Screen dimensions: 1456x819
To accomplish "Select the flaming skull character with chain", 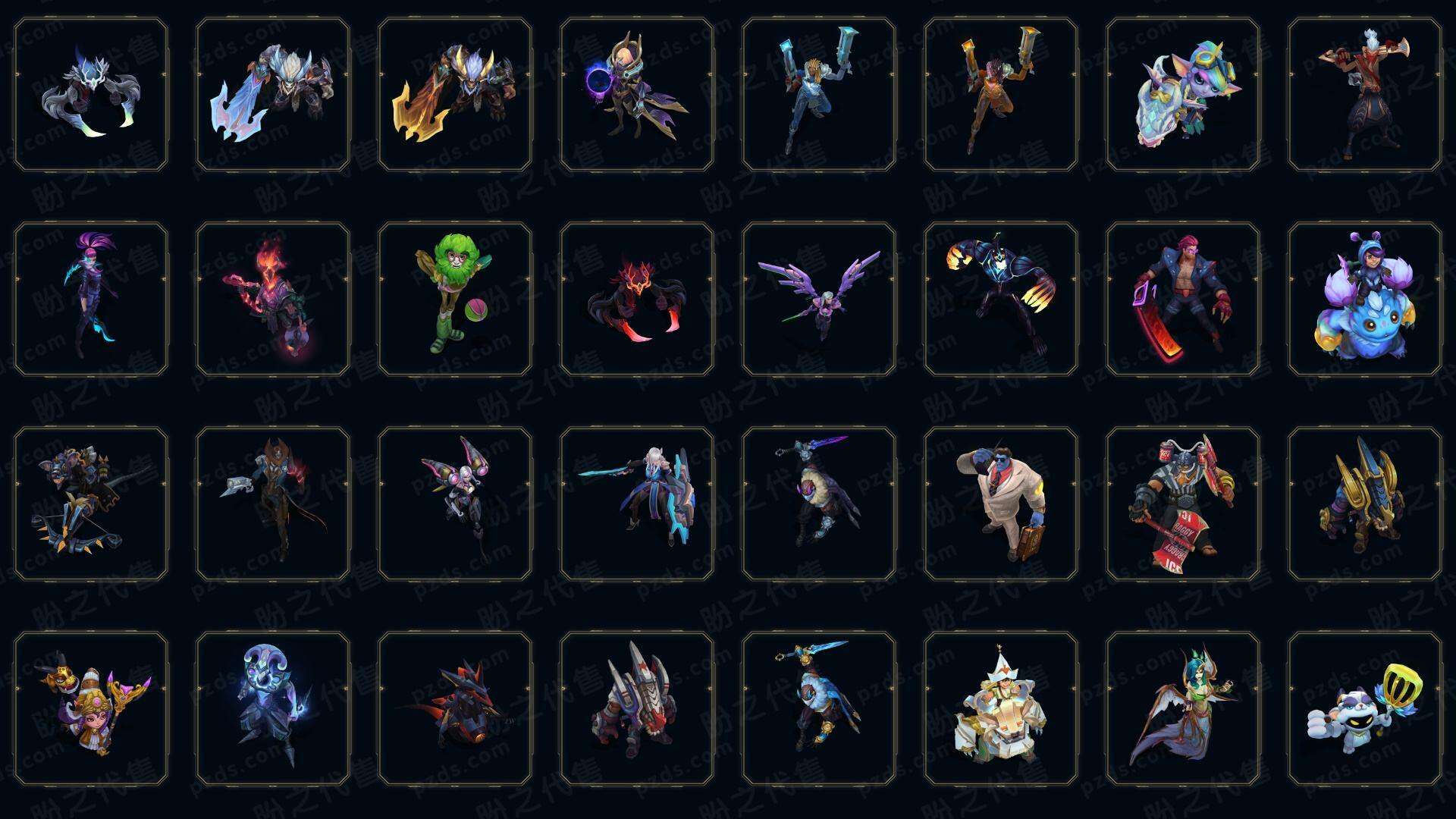I will [x=273, y=299].
